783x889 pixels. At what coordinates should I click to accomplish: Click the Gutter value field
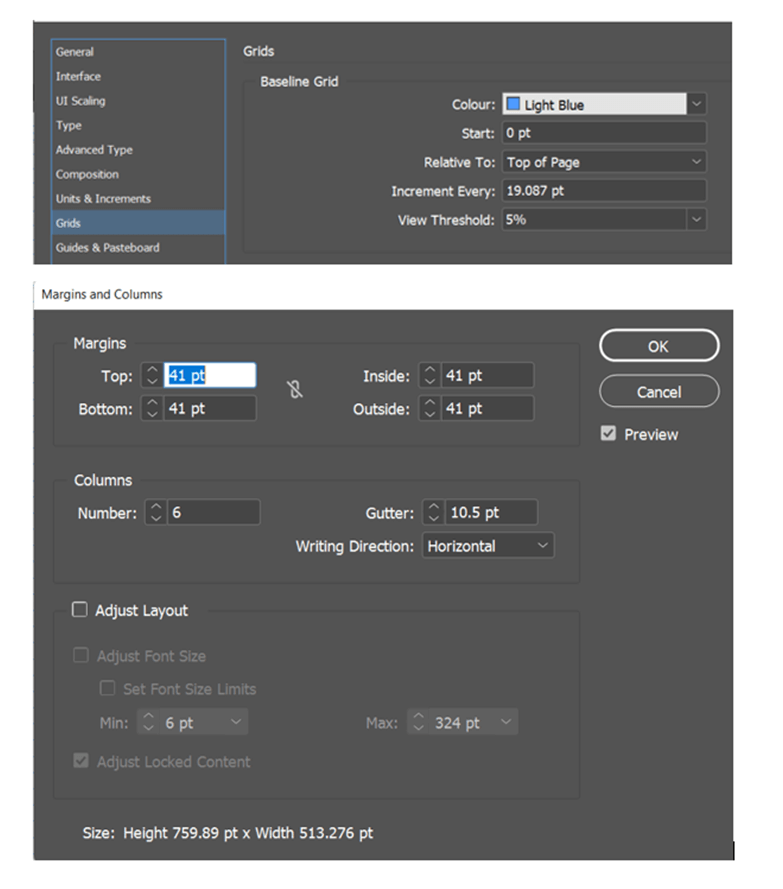point(491,513)
